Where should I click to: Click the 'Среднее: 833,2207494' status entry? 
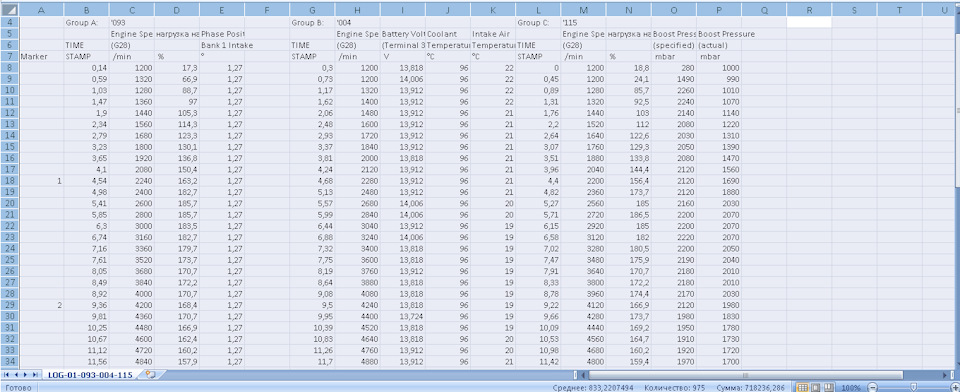pyautogui.click(x=593, y=388)
